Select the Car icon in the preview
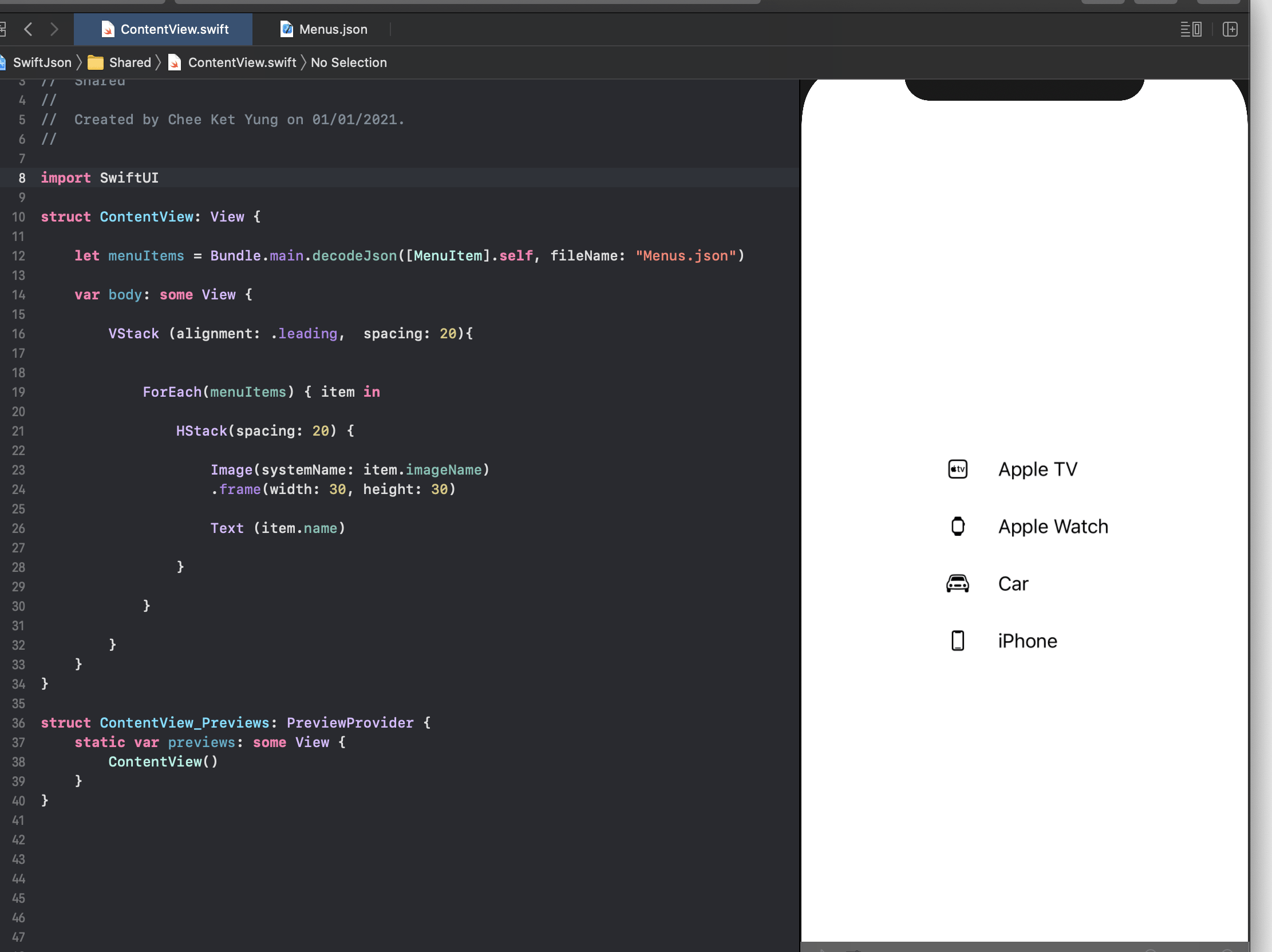The image size is (1272, 952). [x=957, y=583]
